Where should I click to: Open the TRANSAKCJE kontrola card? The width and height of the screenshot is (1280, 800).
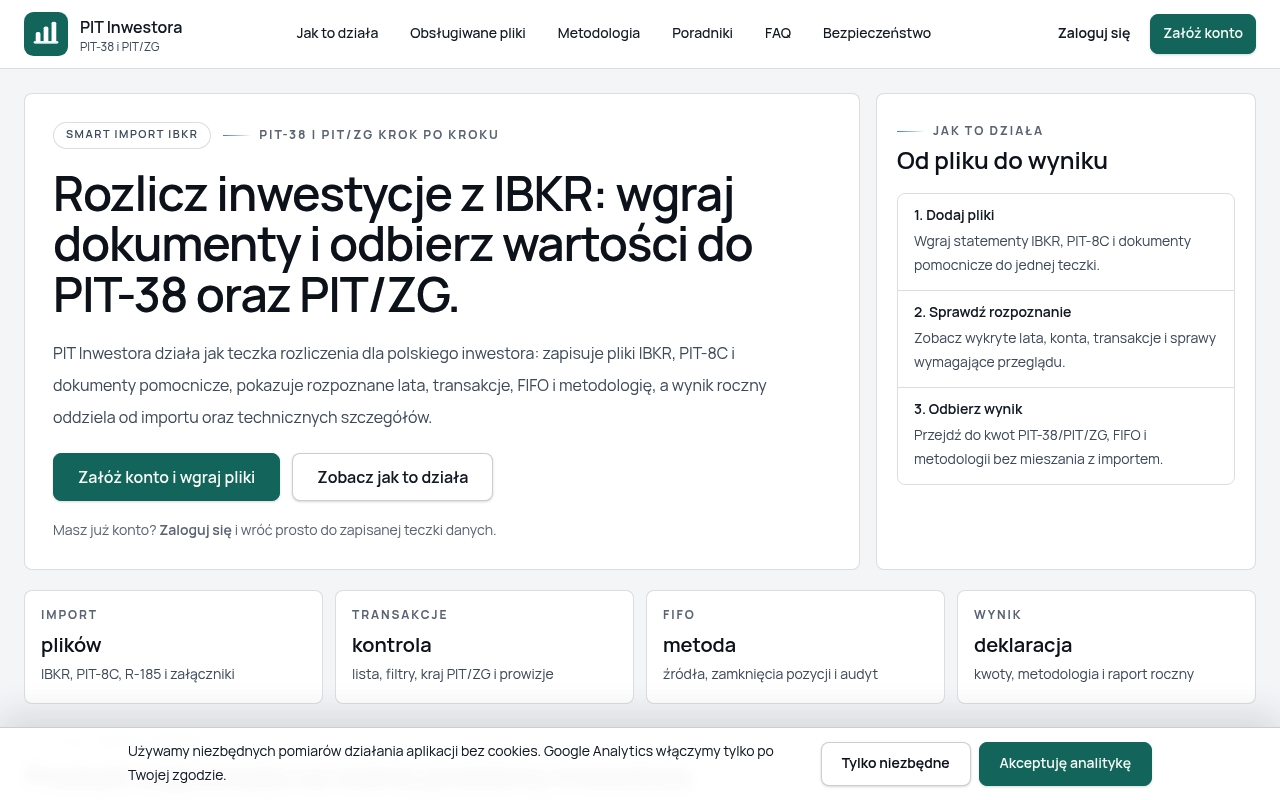pos(485,647)
